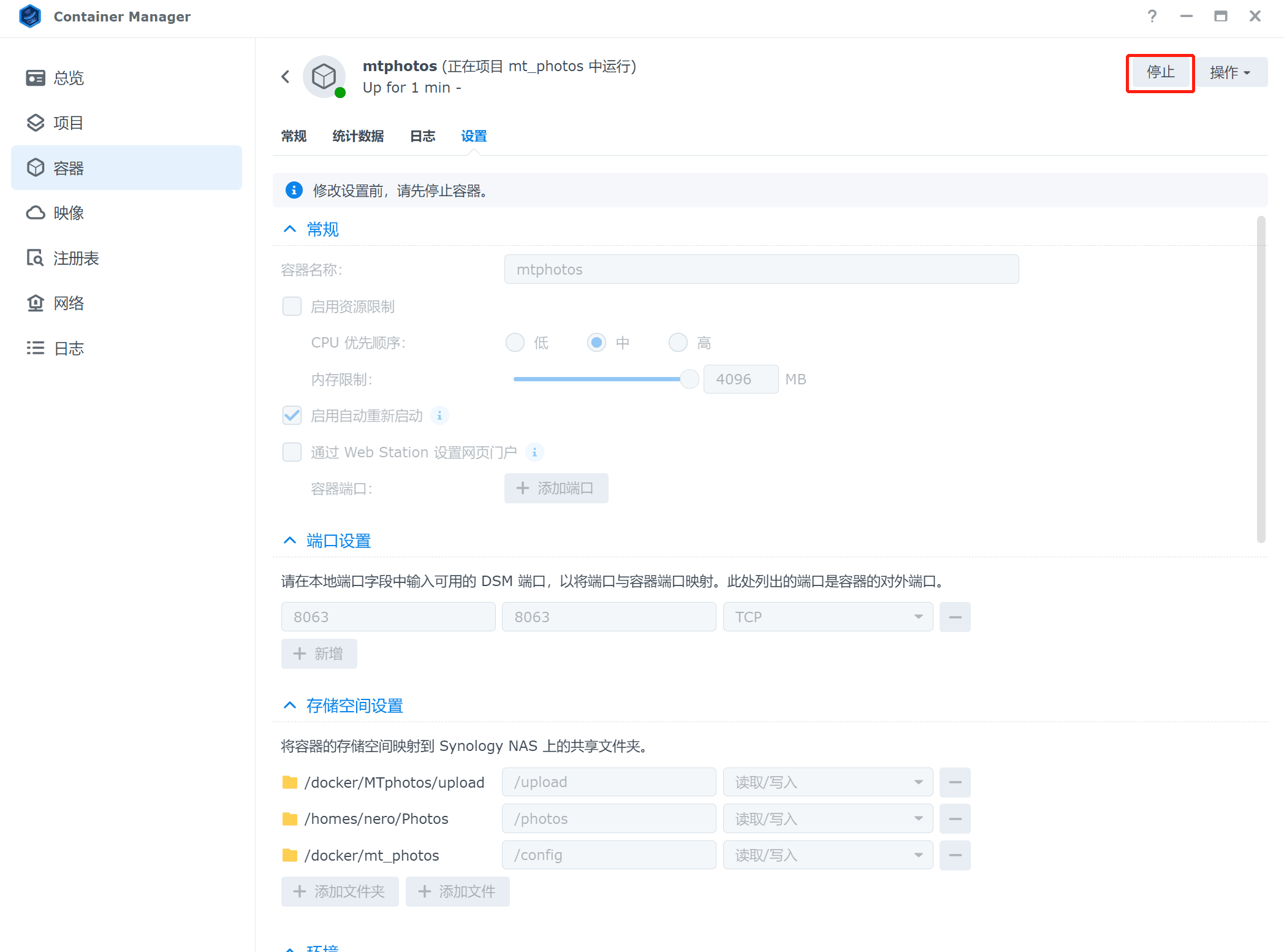Switch to the 常规 tab
Viewport: 1284px width, 952px height.
(x=294, y=136)
